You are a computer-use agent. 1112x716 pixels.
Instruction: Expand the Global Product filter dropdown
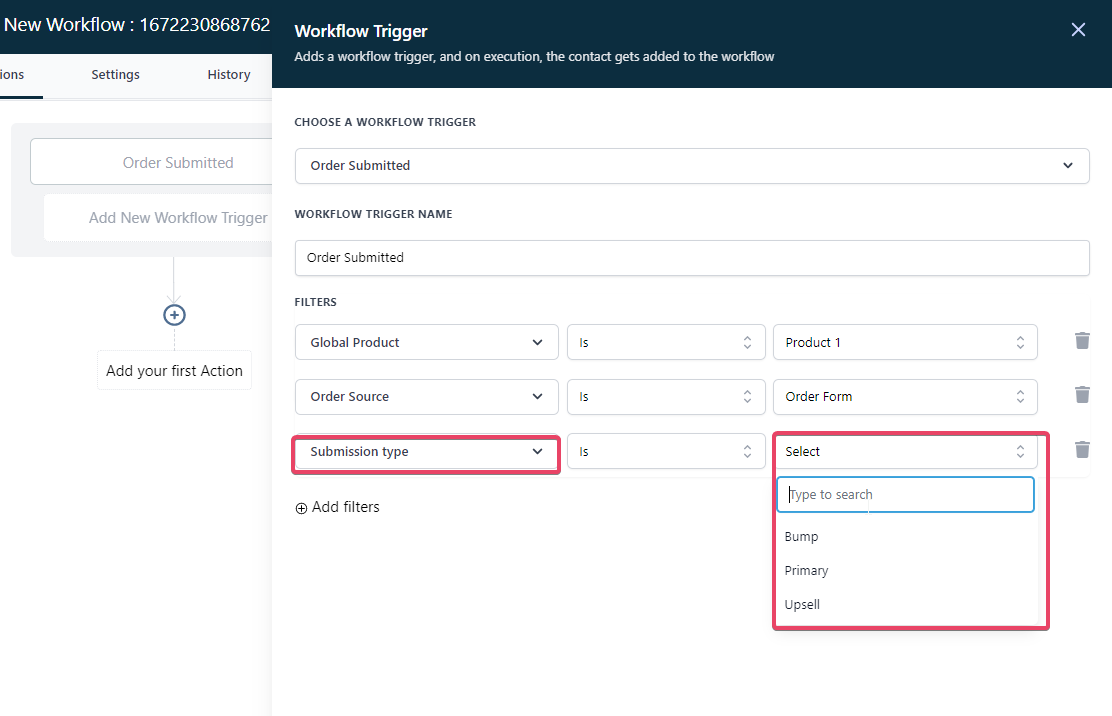[426, 342]
